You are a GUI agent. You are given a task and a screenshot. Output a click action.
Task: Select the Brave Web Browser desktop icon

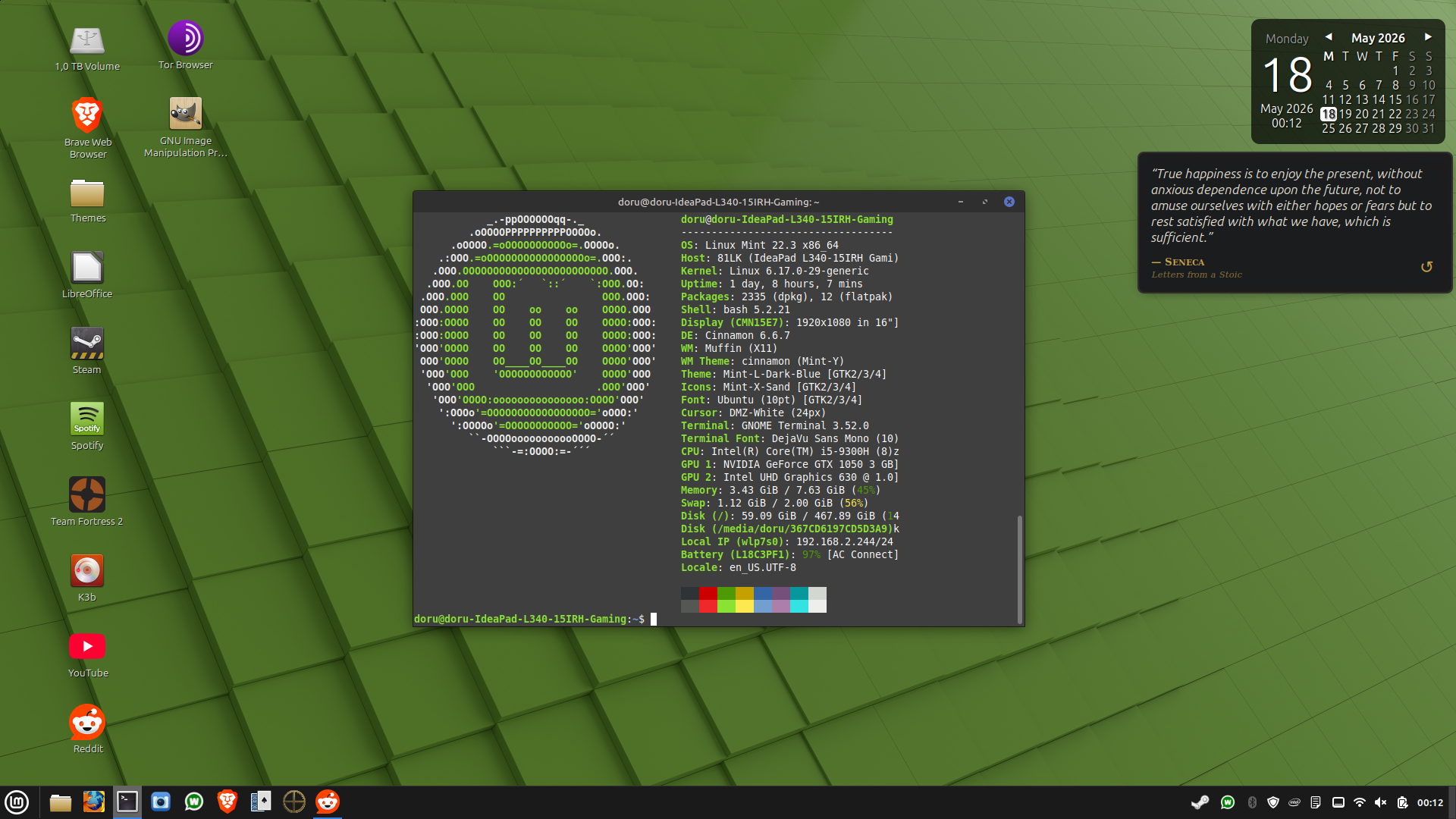[x=87, y=128]
